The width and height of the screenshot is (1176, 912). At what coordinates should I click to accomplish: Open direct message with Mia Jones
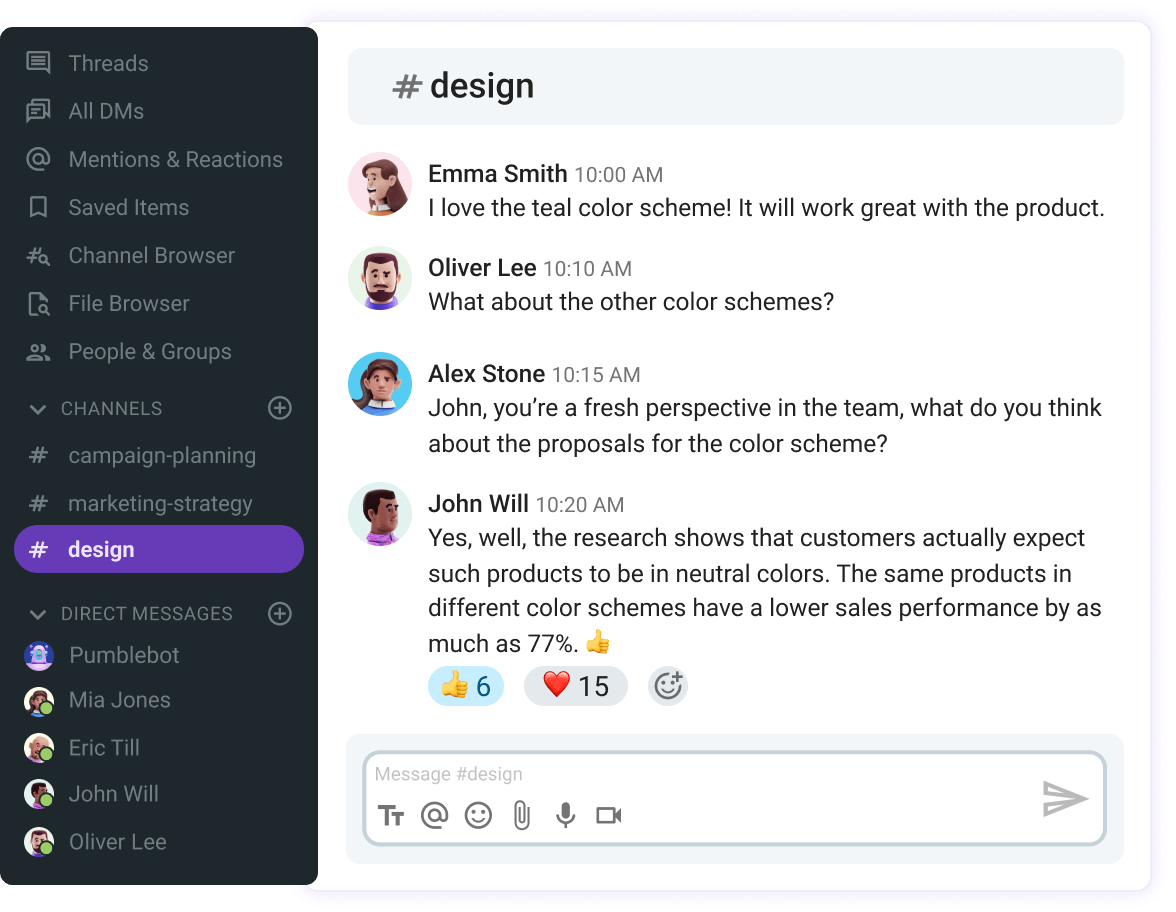pyautogui.click(x=119, y=700)
